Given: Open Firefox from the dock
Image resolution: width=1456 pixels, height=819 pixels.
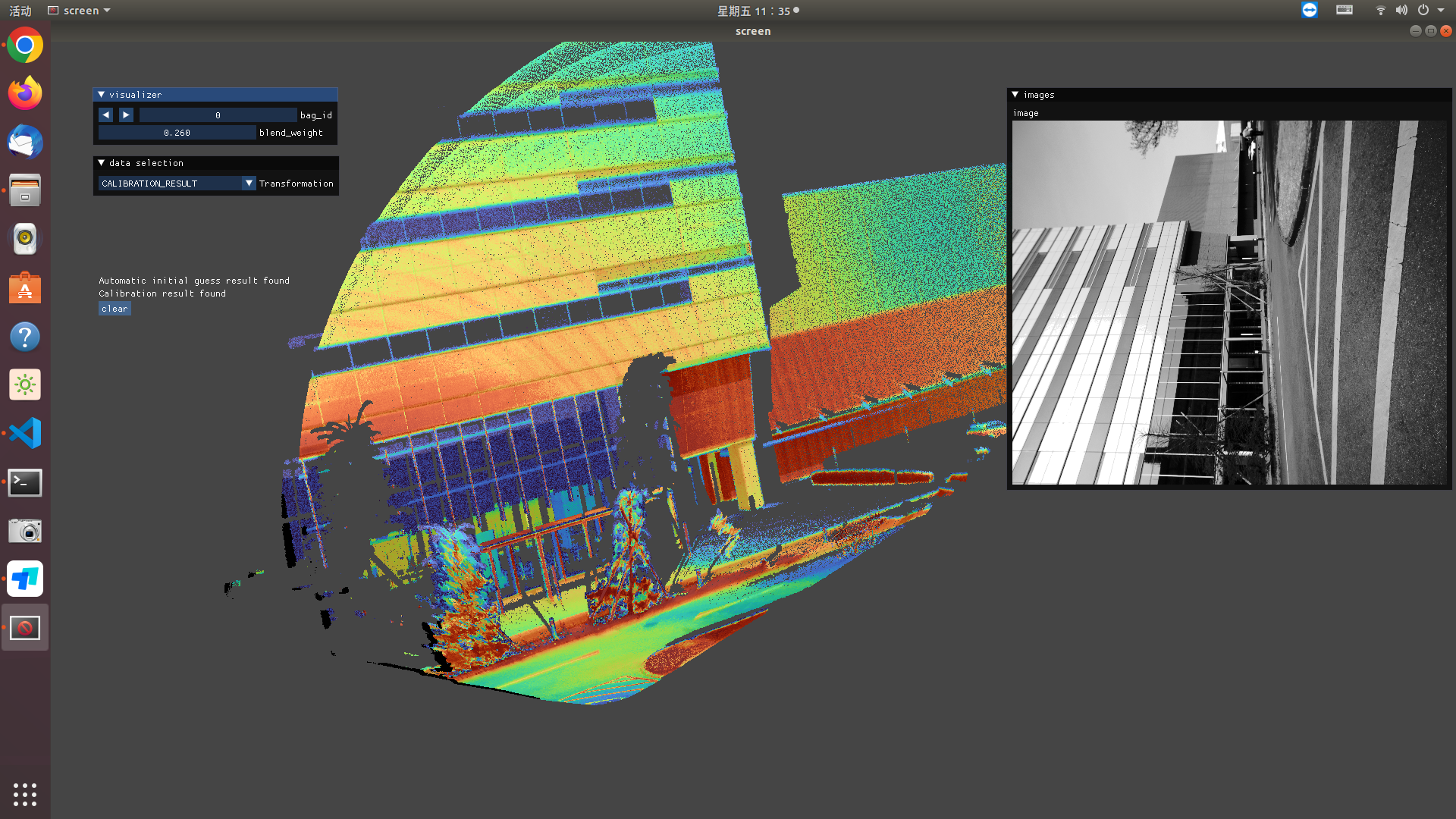Looking at the screenshot, I should click(24, 93).
